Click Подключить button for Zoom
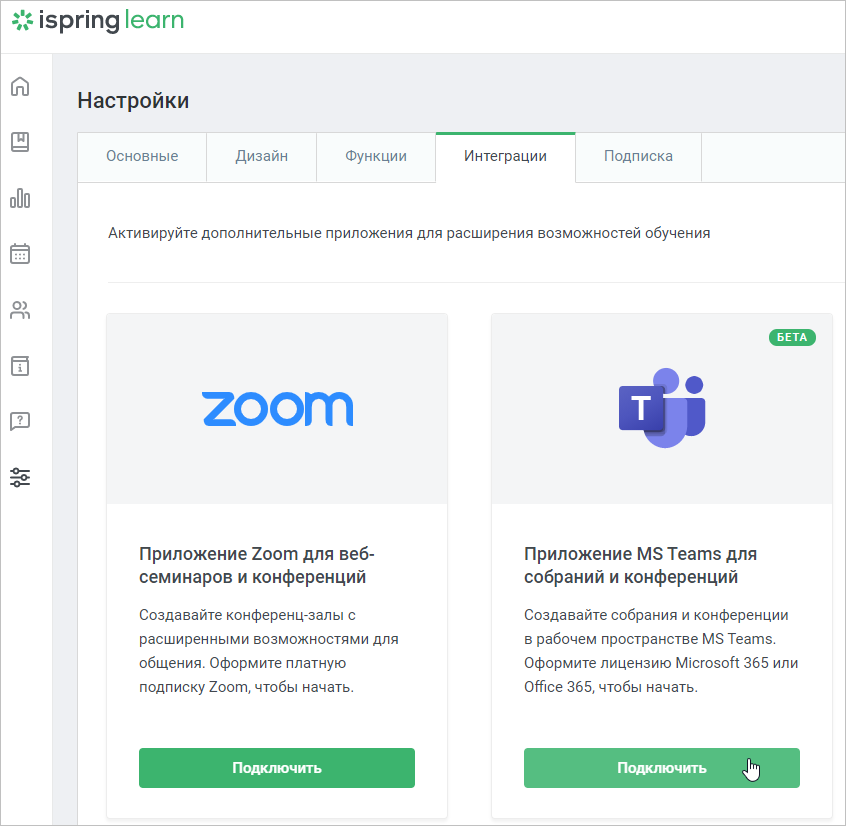Screen dimensions: 846x826 (x=277, y=768)
